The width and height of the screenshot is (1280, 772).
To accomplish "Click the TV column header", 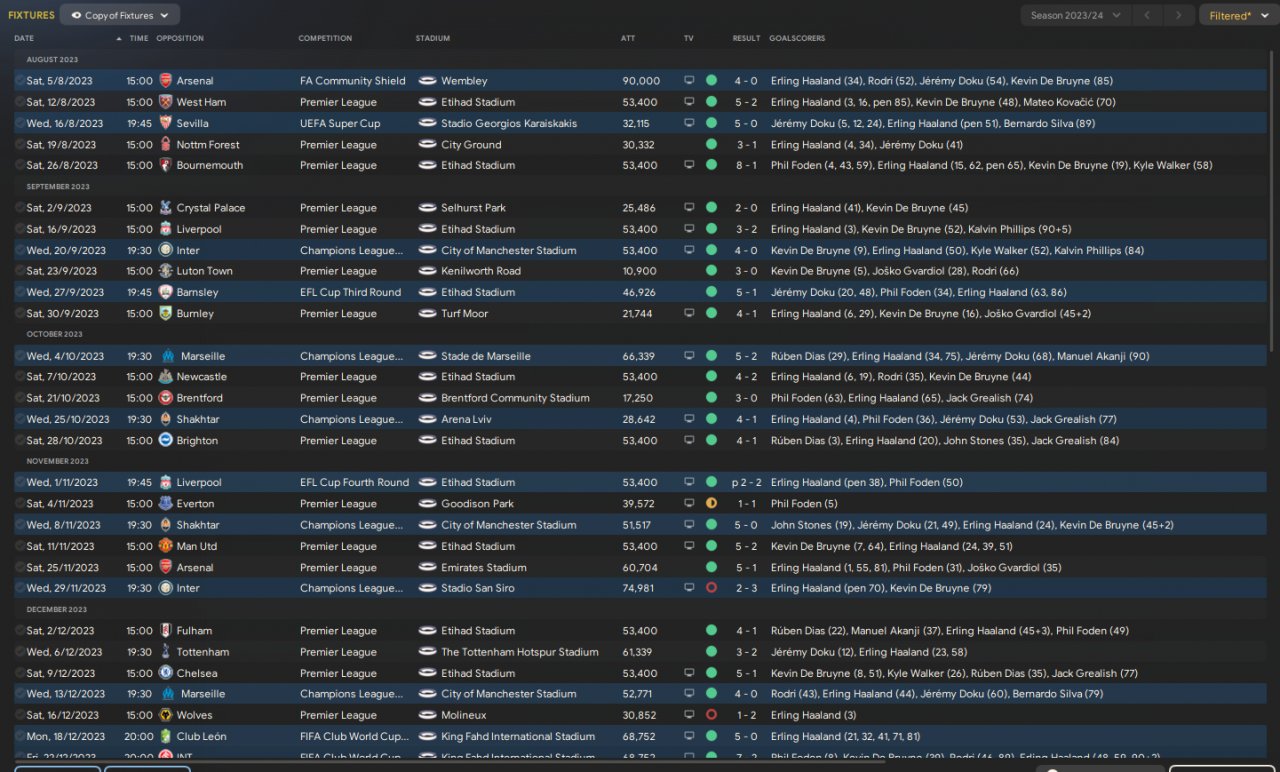I will (689, 39).
